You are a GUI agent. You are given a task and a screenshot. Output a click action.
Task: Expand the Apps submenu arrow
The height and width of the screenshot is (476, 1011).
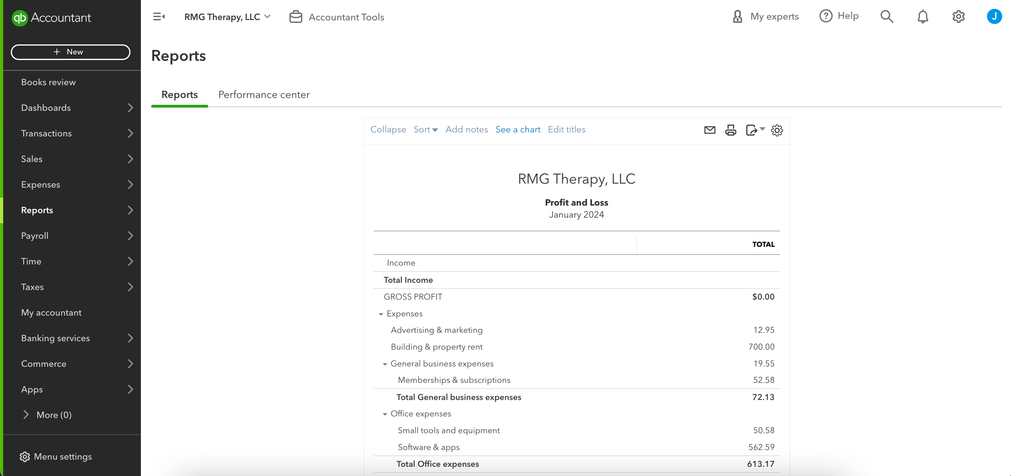coord(130,390)
